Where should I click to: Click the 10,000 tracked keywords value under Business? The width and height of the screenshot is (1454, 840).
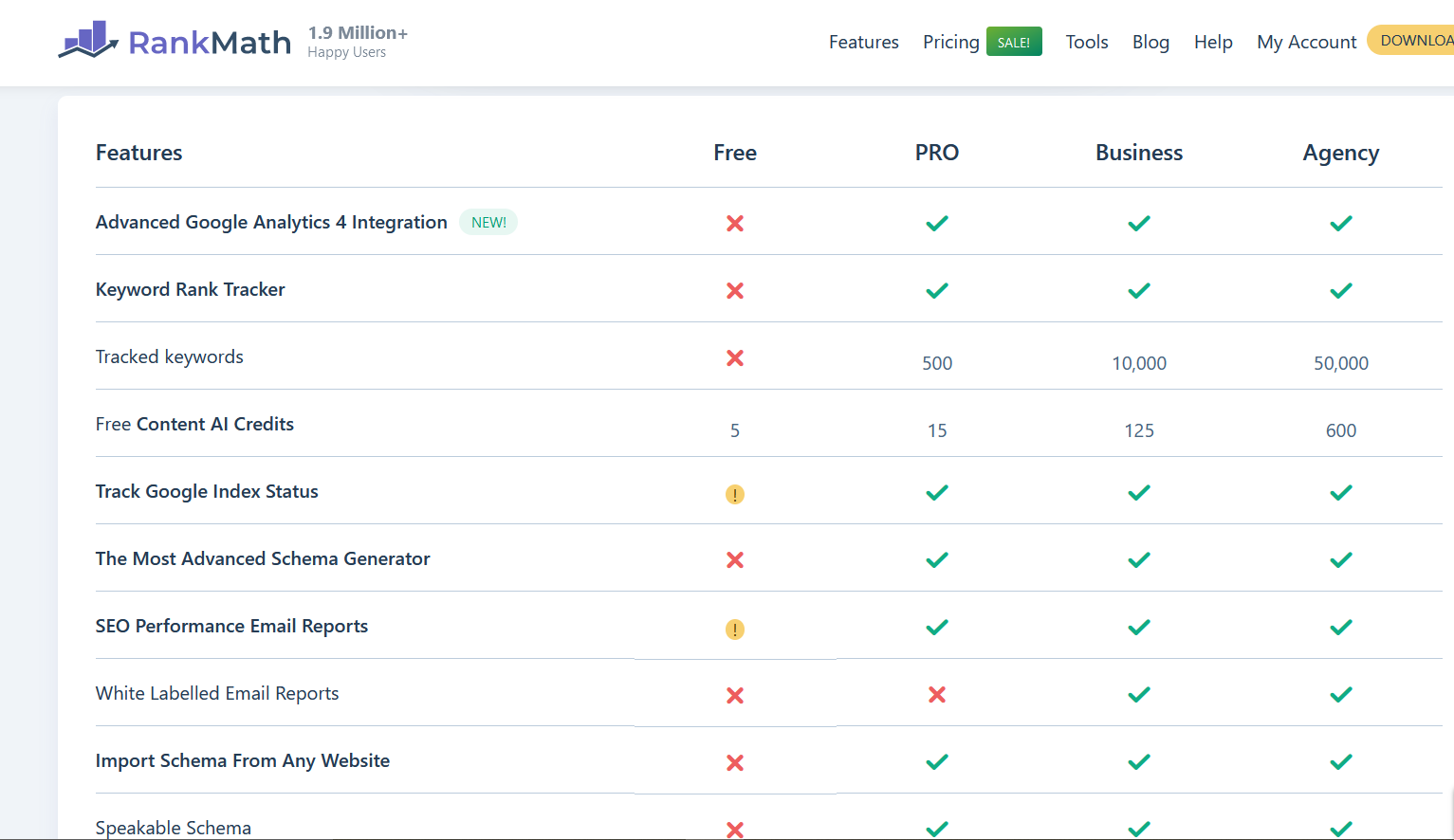click(1139, 363)
